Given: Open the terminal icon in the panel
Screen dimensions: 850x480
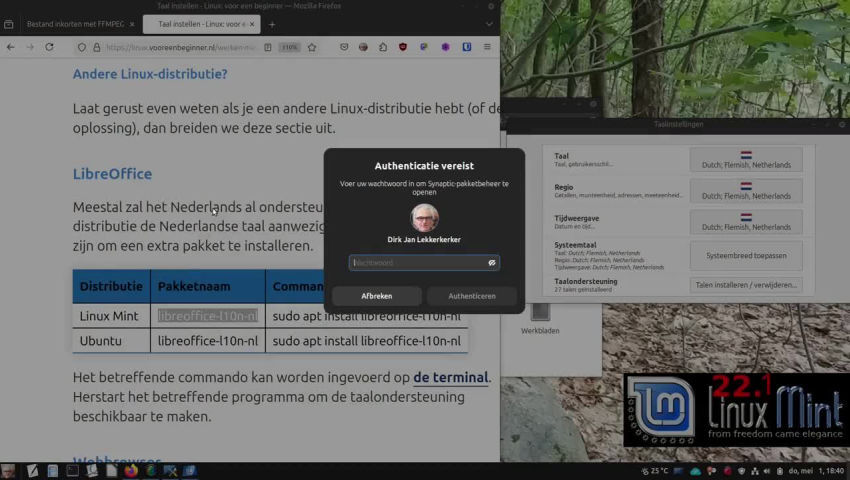Looking at the screenshot, I should pyautogui.click(x=72, y=471).
